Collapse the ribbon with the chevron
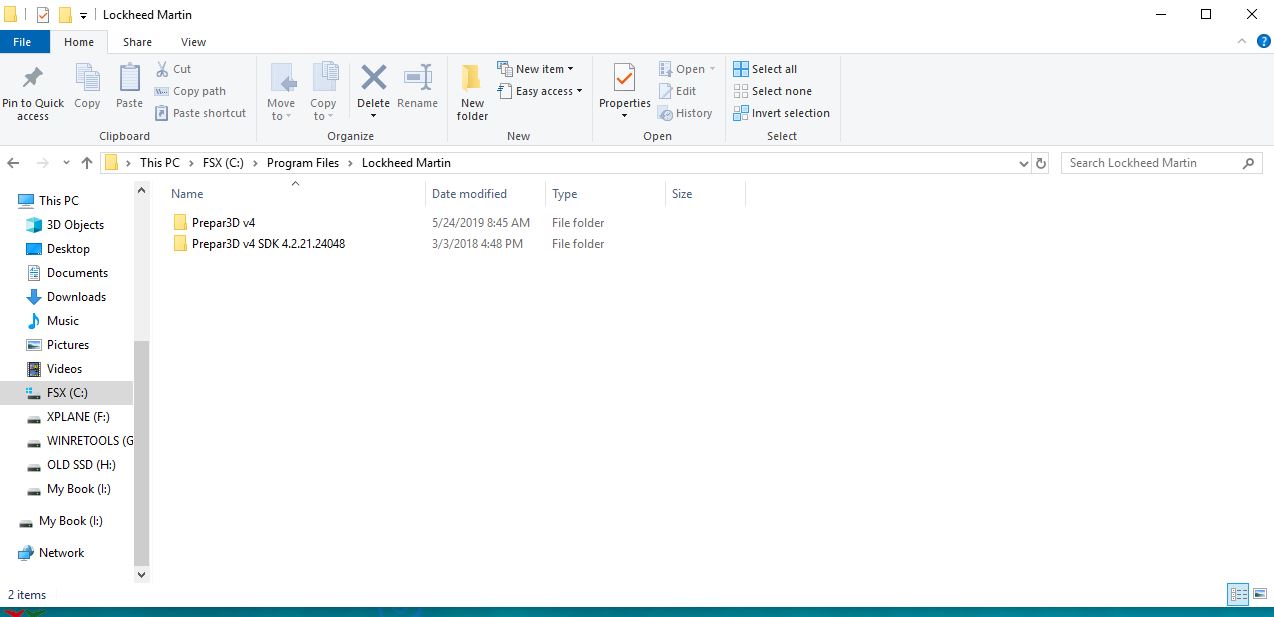Screen dimensions: 1274x617 (x=1240, y=42)
